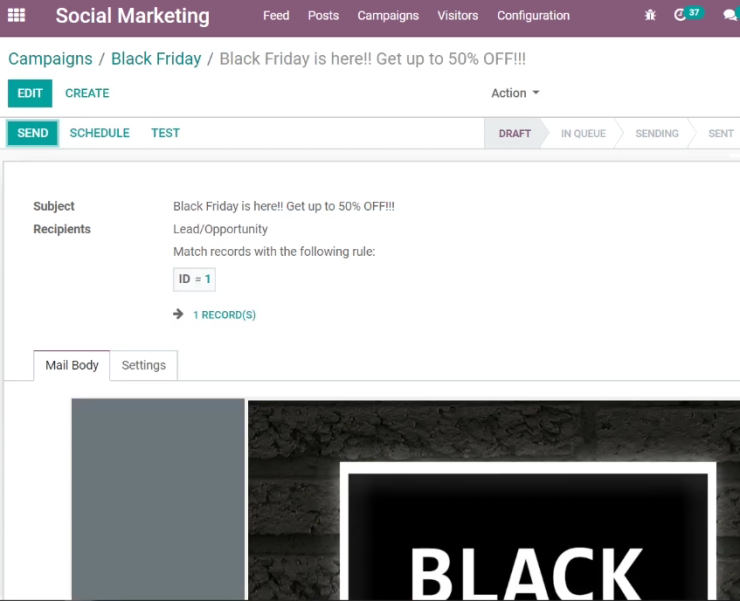This screenshot has width=740, height=601.
Task: Open the conversations chat bubble icon
Action: click(x=731, y=15)
